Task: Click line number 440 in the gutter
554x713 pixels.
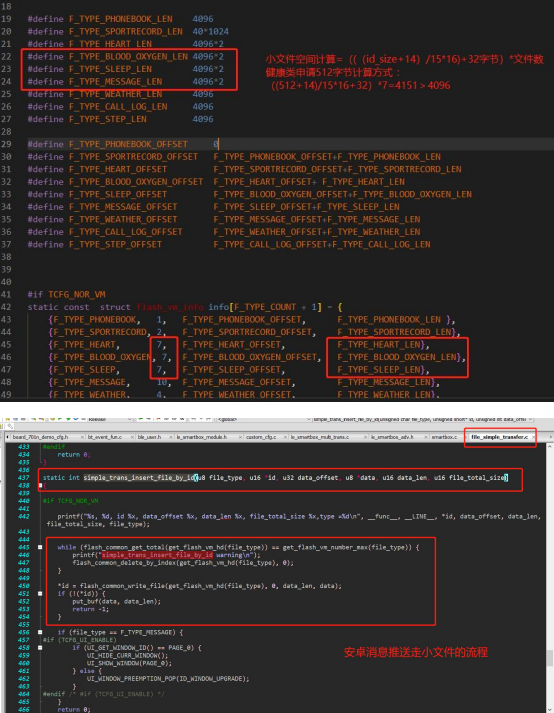Action: click(24, 501)
